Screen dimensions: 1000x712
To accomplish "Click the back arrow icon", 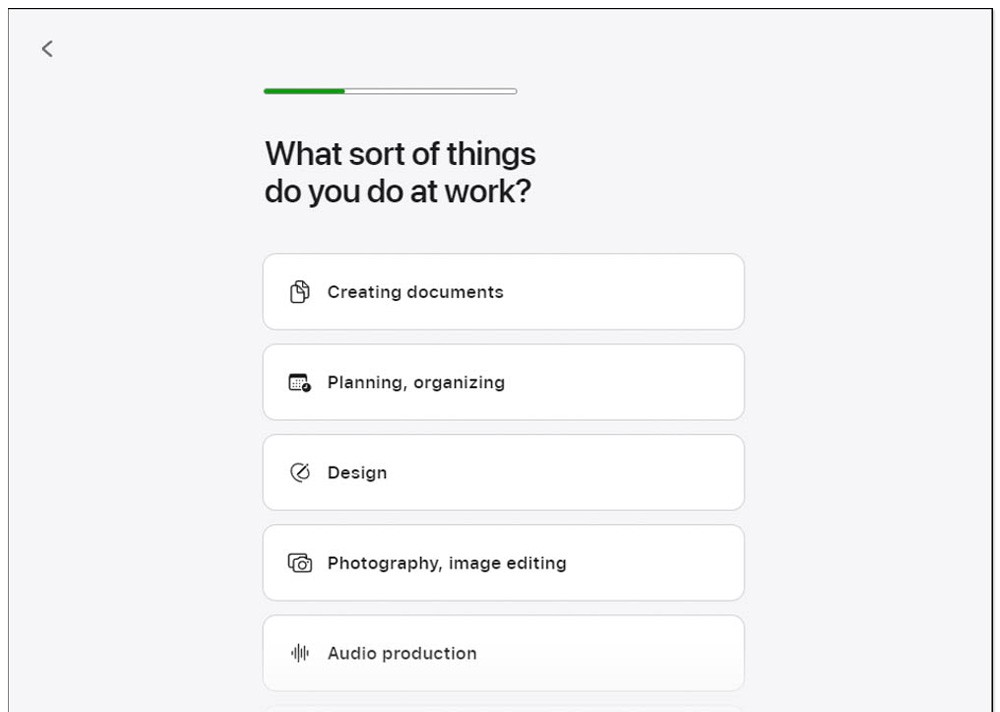I will tap(47, 48).
